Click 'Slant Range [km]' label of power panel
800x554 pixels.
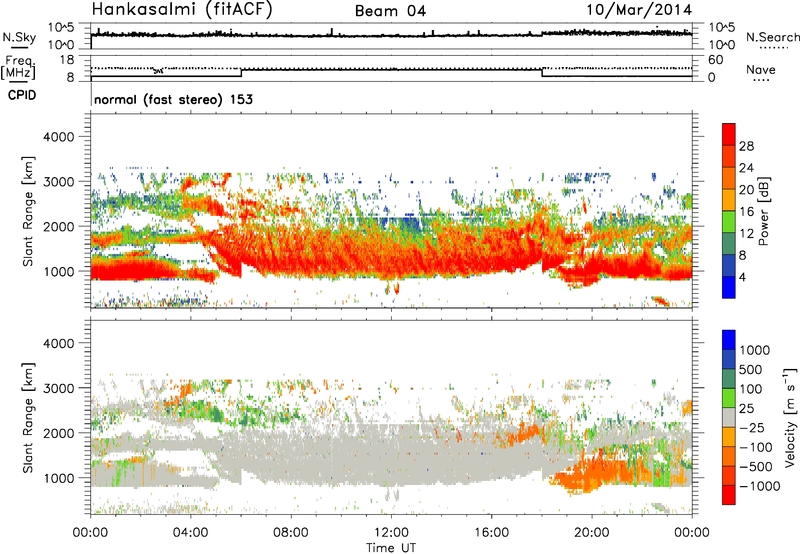(x=28, y=211)
